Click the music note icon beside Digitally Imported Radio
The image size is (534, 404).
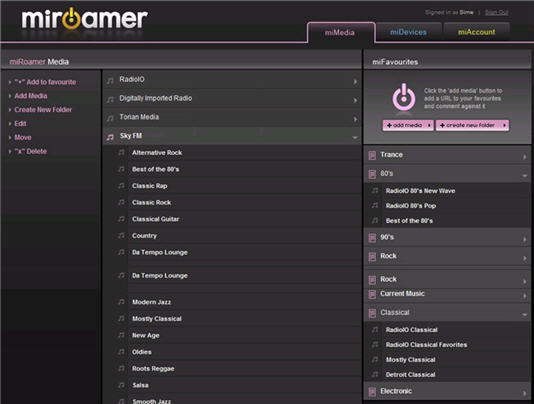click(x=110, y=99)
